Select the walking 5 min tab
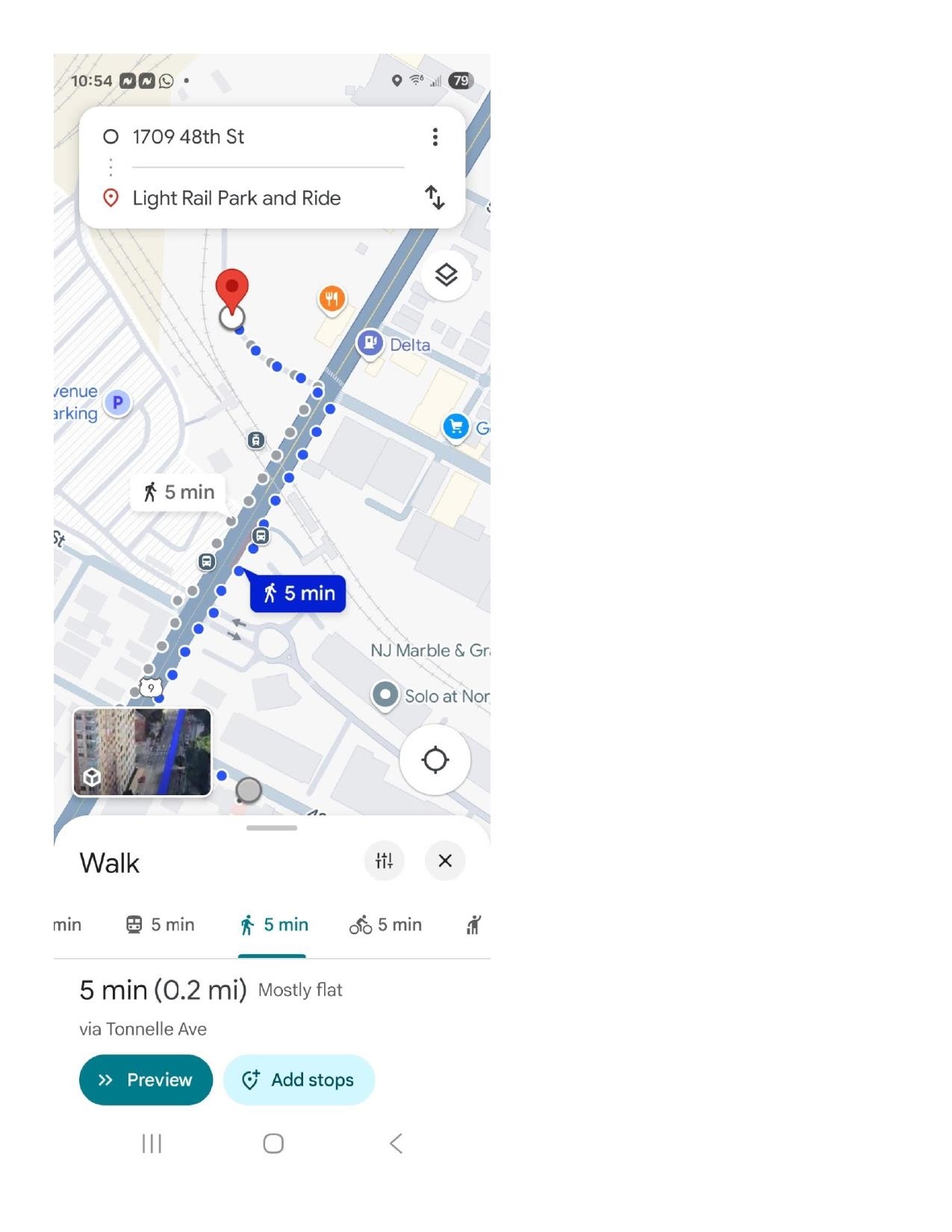The width and height of the screenshot is (952, 1232). (x=273, y=925)
